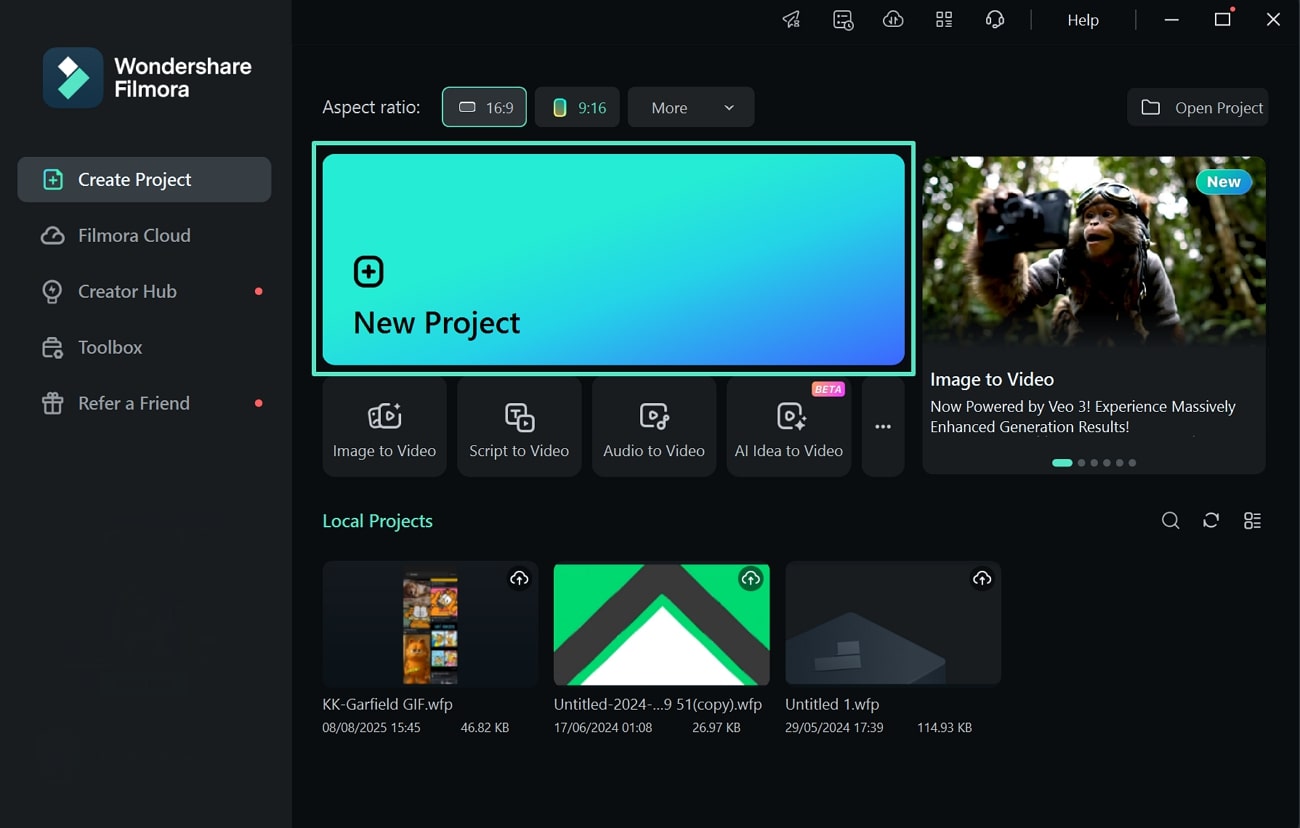Open Filmora Cloud in sidebar

tap(144, 236)
